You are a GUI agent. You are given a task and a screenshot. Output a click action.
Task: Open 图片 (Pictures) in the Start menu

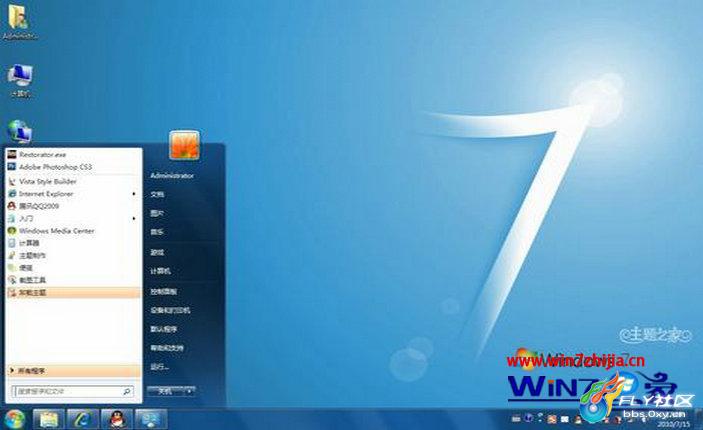pos(157,213)
